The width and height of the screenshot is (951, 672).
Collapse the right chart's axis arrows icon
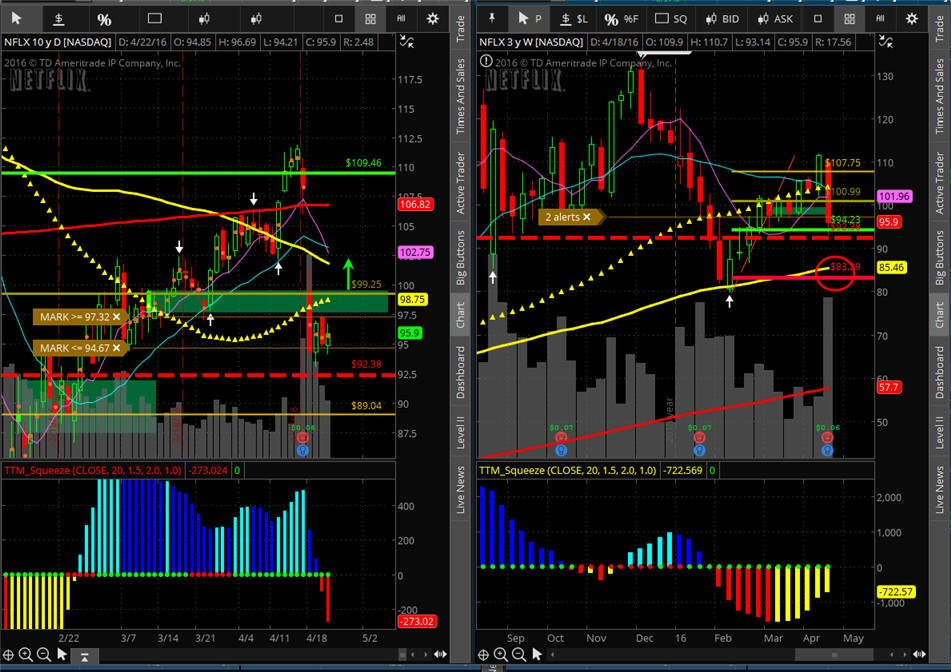[x=885, y=42]
